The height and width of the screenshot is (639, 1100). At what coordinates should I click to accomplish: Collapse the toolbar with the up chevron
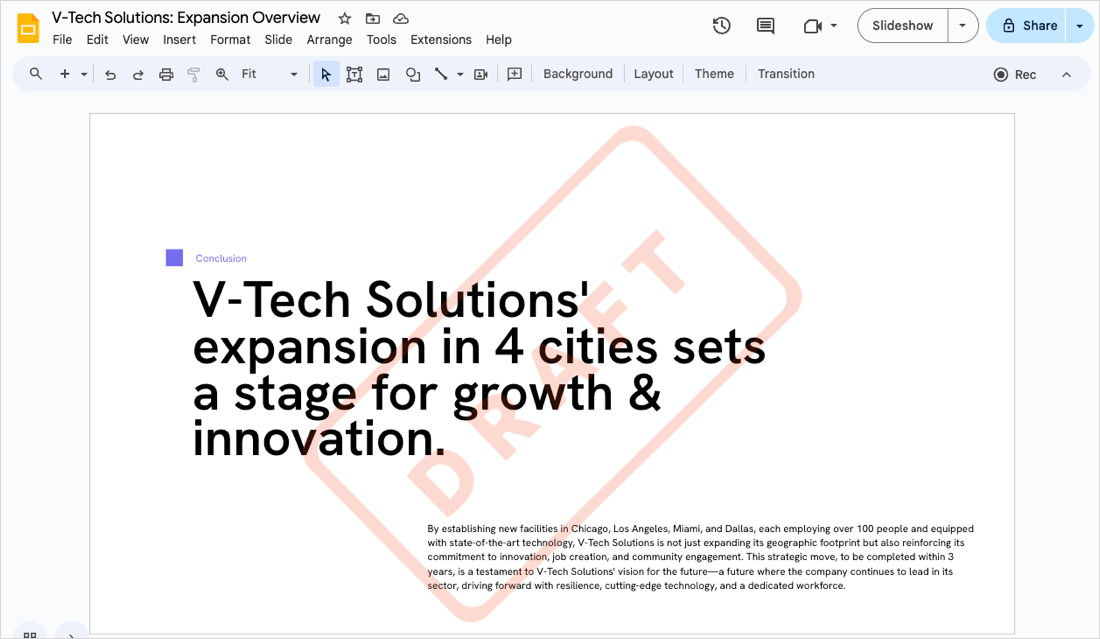[1066, 74]
